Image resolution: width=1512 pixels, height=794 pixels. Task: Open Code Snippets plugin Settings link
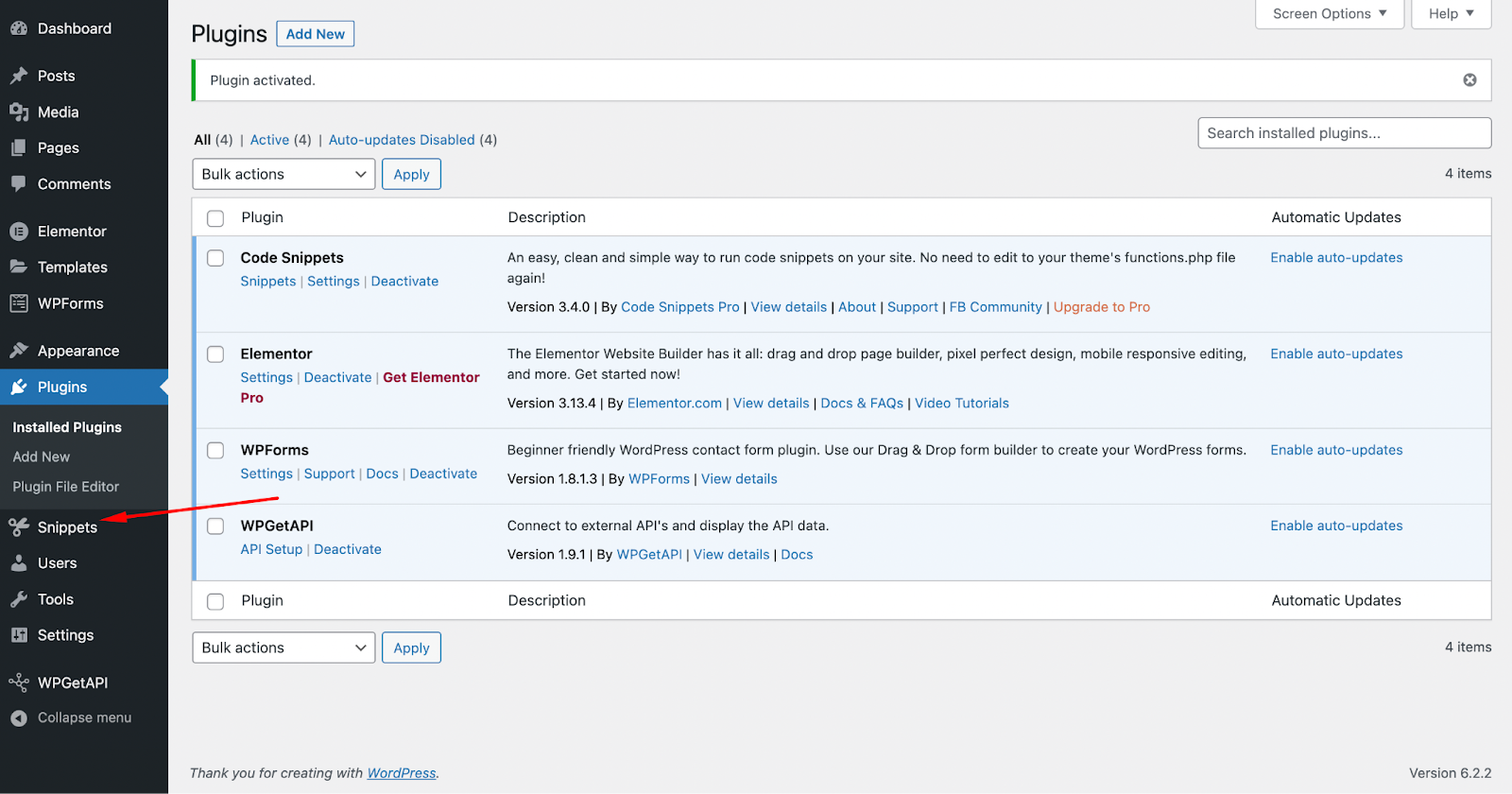coord(334,281)
